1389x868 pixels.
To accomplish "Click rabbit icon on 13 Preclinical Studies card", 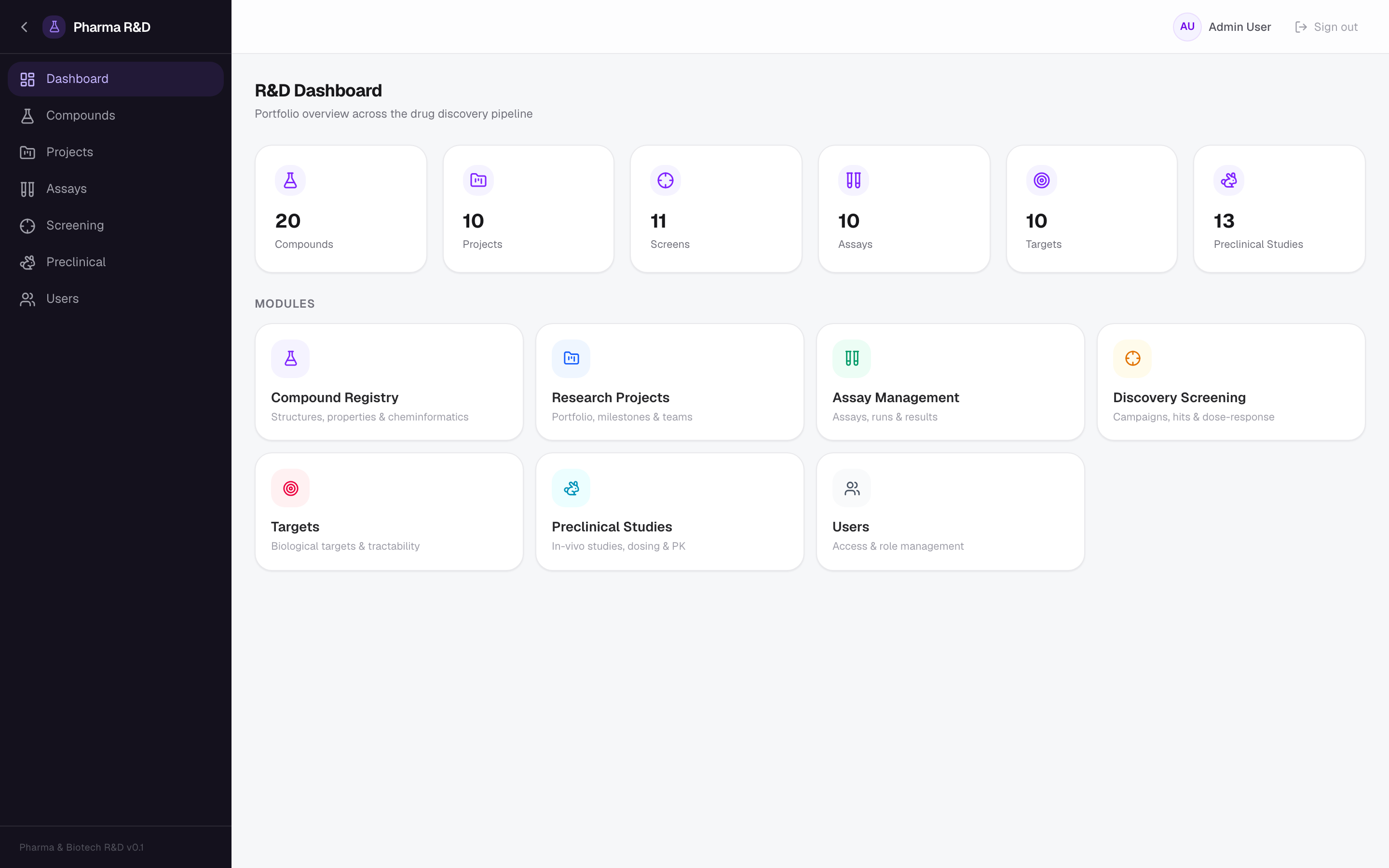I will pos(1229,180).
